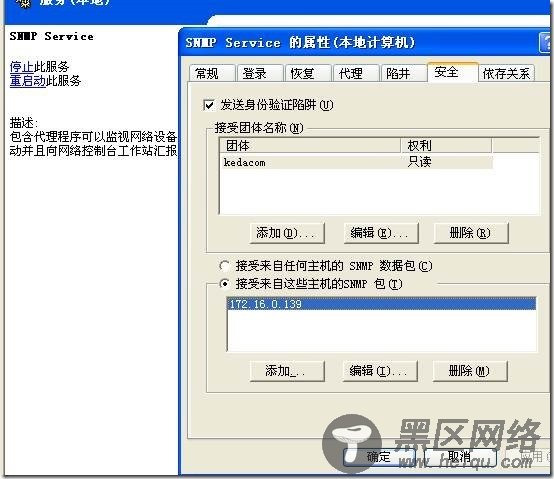Viewport: 554px width, 479px height.
Task: Click 删除(M) to remove host
Action: tap(470, 371)
